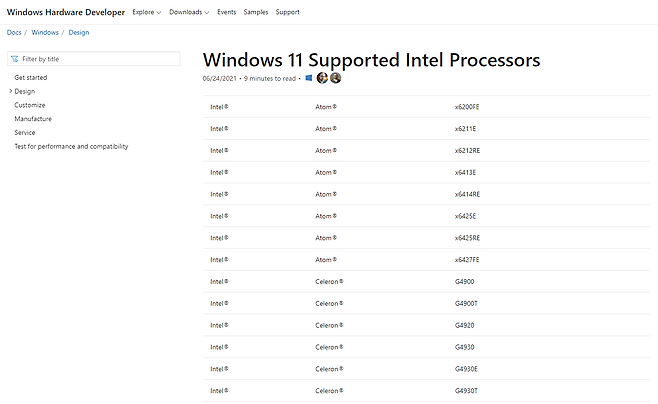The image size is (658, 404).
Task: Select Support in the top navigation
Action: coord(288,12)
